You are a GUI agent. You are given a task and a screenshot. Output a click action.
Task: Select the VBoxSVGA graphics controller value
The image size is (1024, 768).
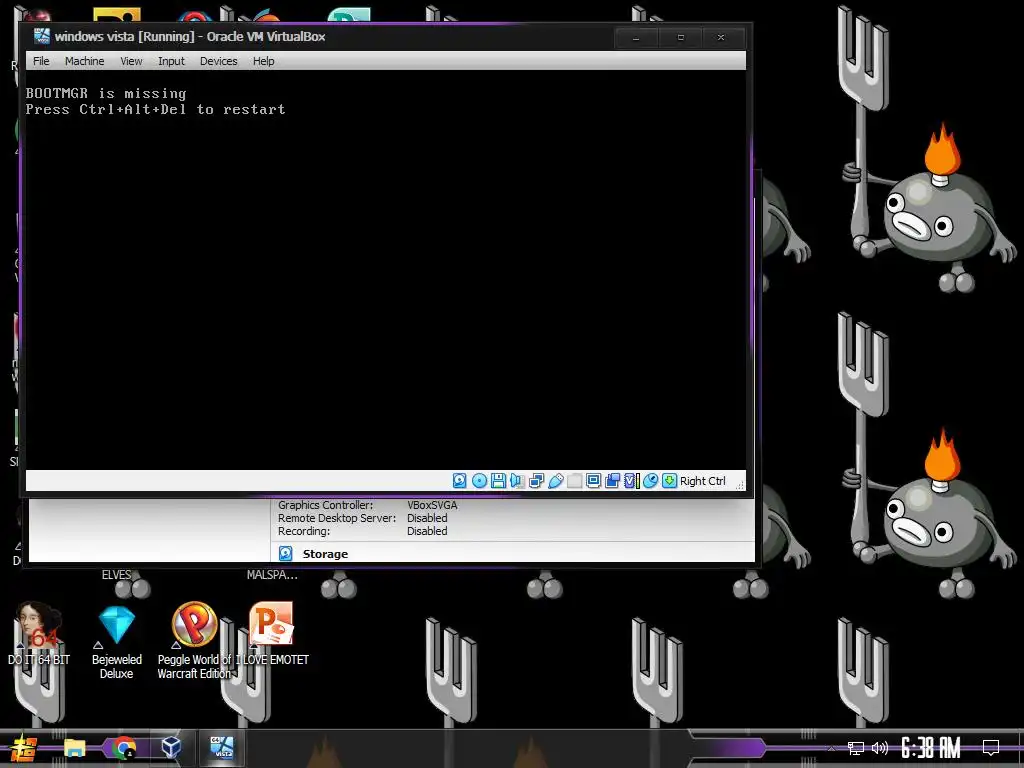(432, 505)
